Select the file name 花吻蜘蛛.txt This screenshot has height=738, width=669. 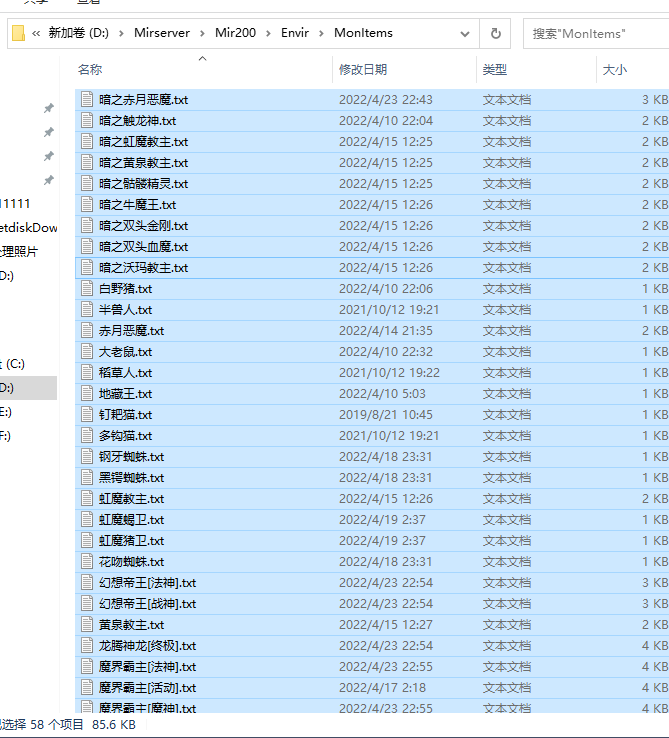(x=131, y=562)
